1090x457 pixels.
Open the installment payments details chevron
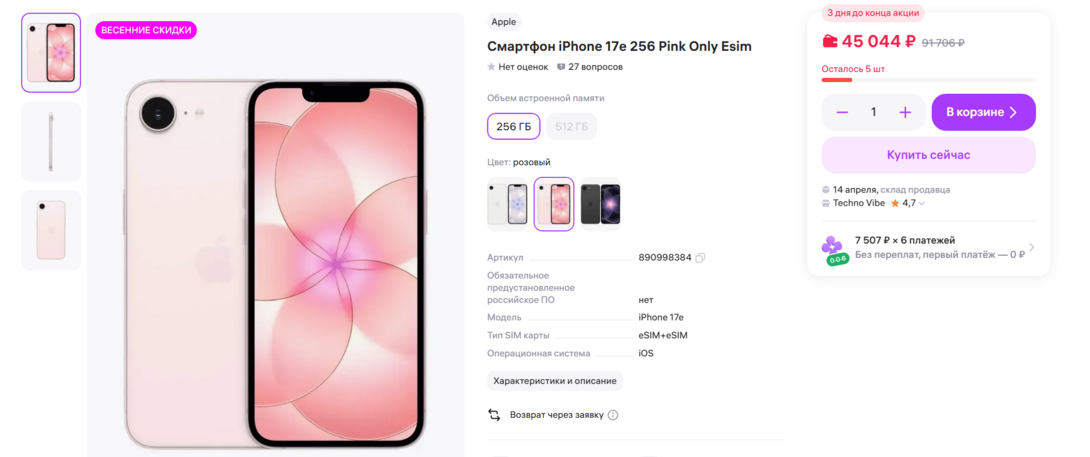pyautogui.click(x=1031, y=247)
